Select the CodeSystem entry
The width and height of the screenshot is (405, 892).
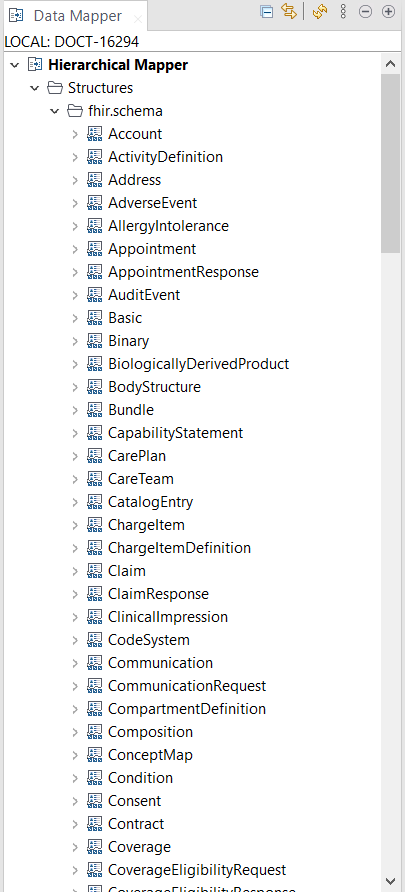149,639
